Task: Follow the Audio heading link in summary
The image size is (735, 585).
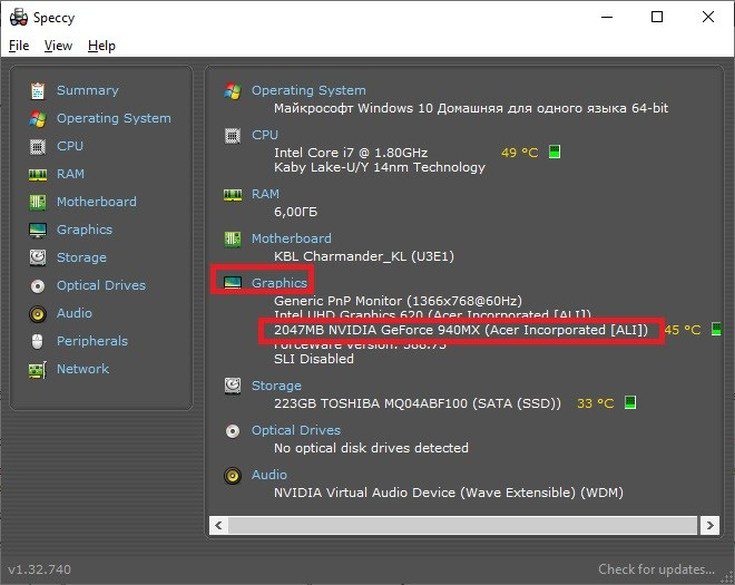Action: [x=269, y=475]
